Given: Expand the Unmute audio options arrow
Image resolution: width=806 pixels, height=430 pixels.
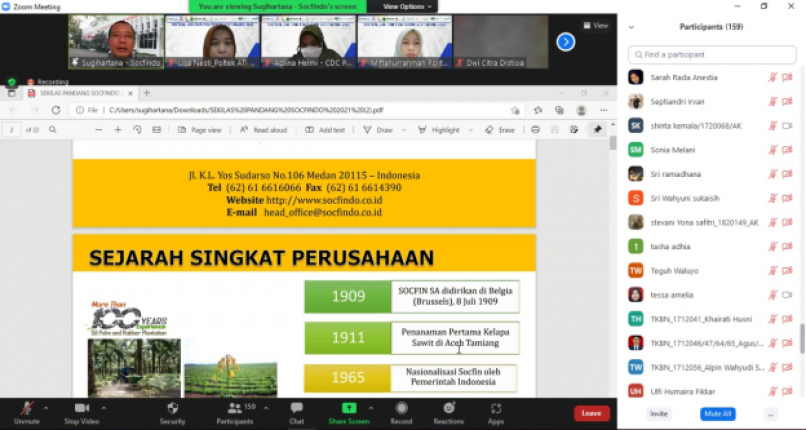Looking at the screenshot, I should click(46, 408).
